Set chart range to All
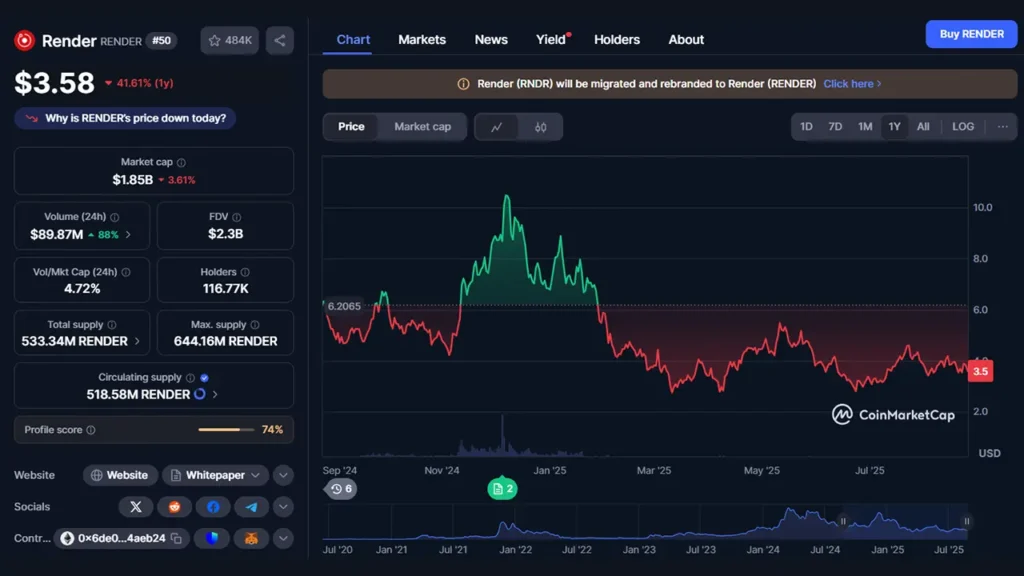 click(923, 127)
